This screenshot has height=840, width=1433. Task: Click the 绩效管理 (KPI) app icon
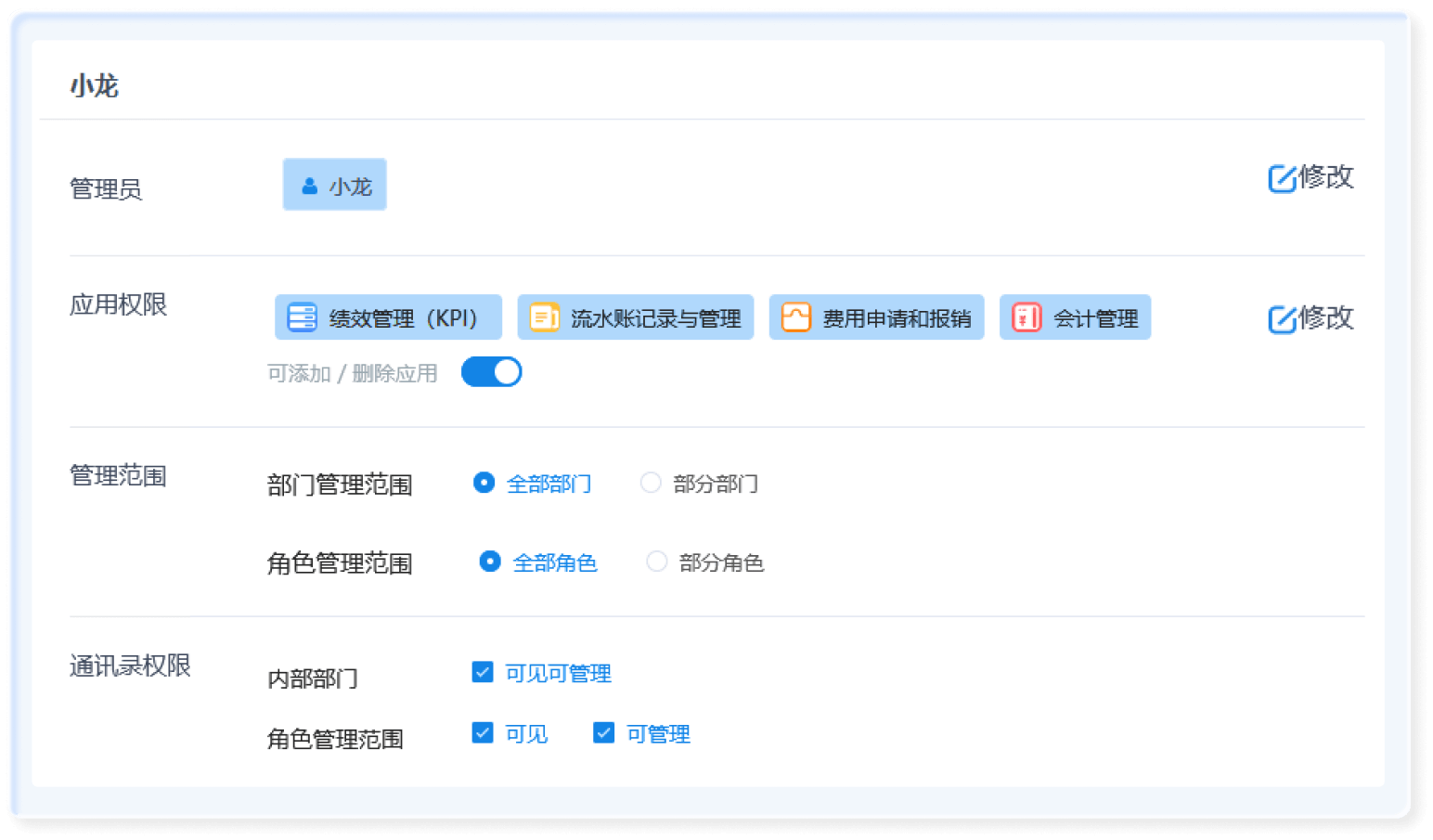click(302, 317)
